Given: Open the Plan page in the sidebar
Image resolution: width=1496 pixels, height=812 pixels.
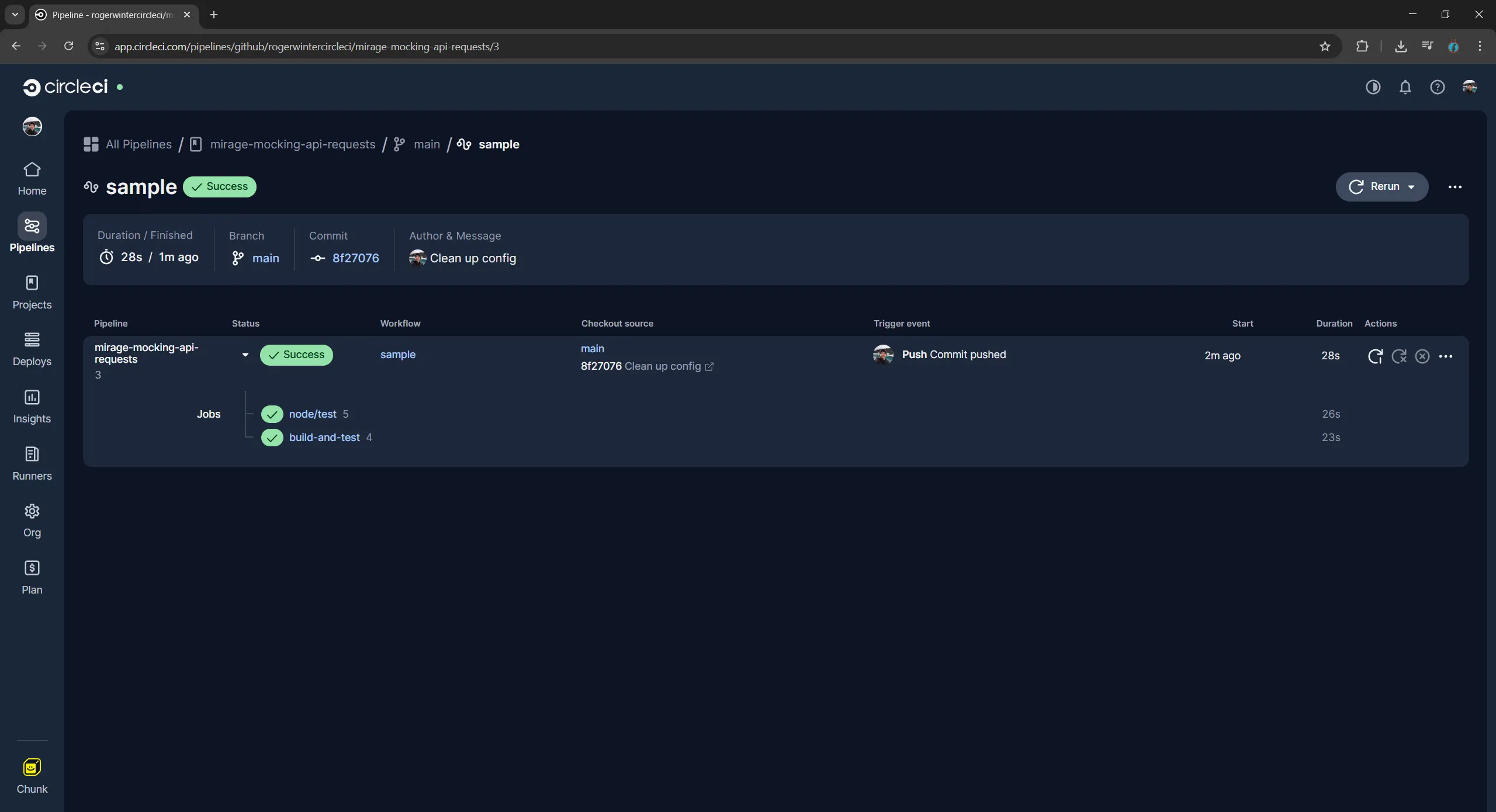Looking at the screenshot, I should (x=32, y=578).
